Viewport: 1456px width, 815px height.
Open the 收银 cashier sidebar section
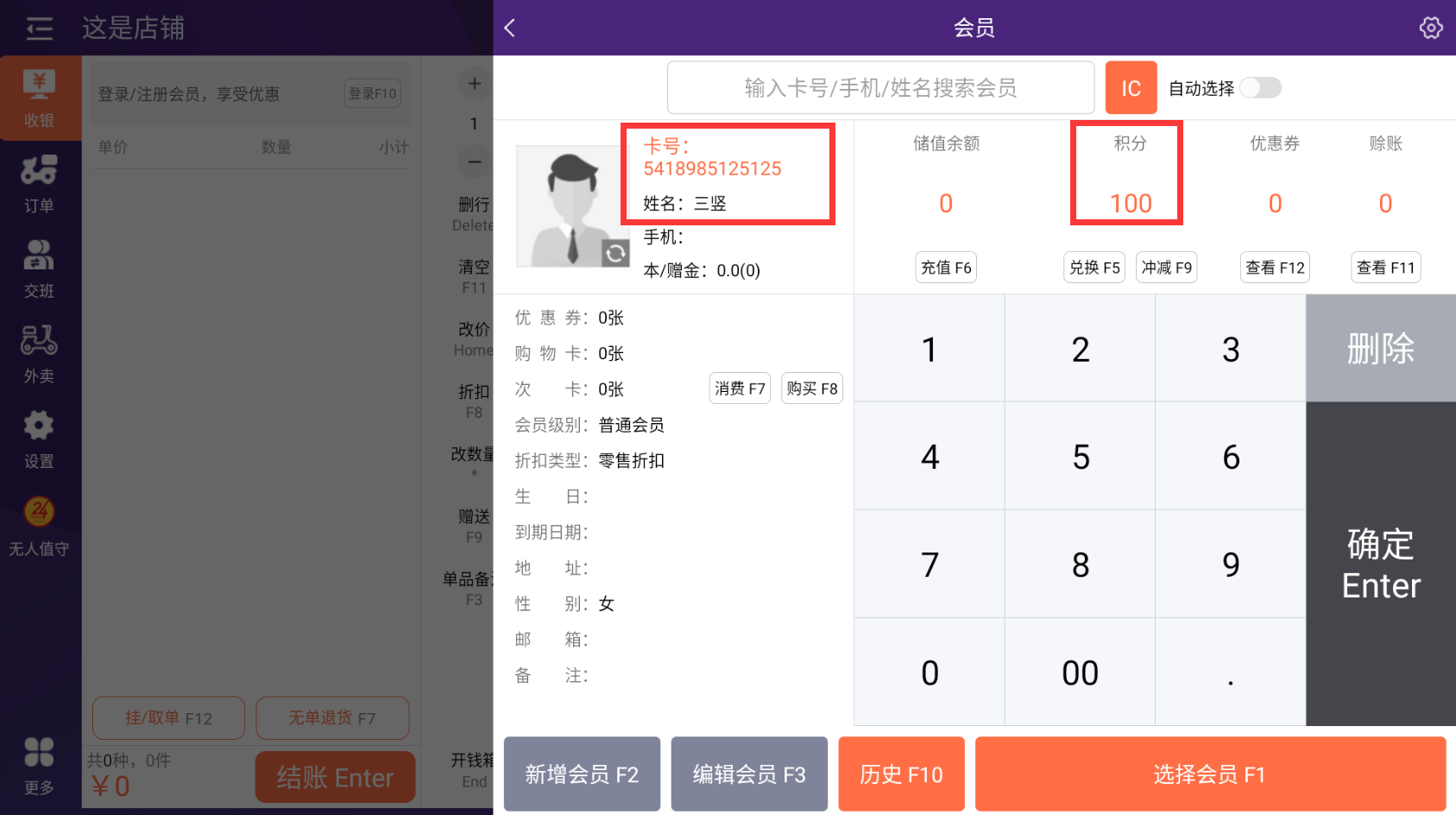point(40,98)
